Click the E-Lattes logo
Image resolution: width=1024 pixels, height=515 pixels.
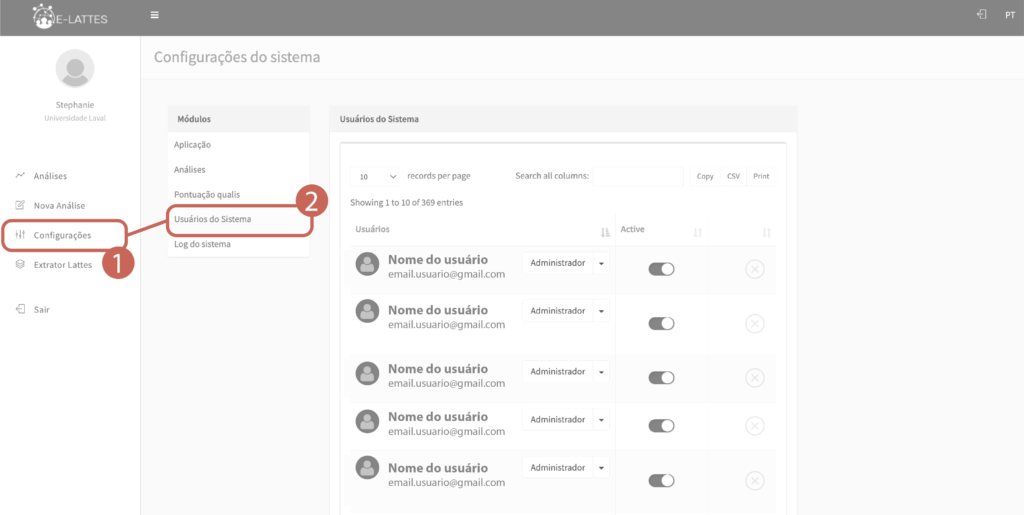70,16
